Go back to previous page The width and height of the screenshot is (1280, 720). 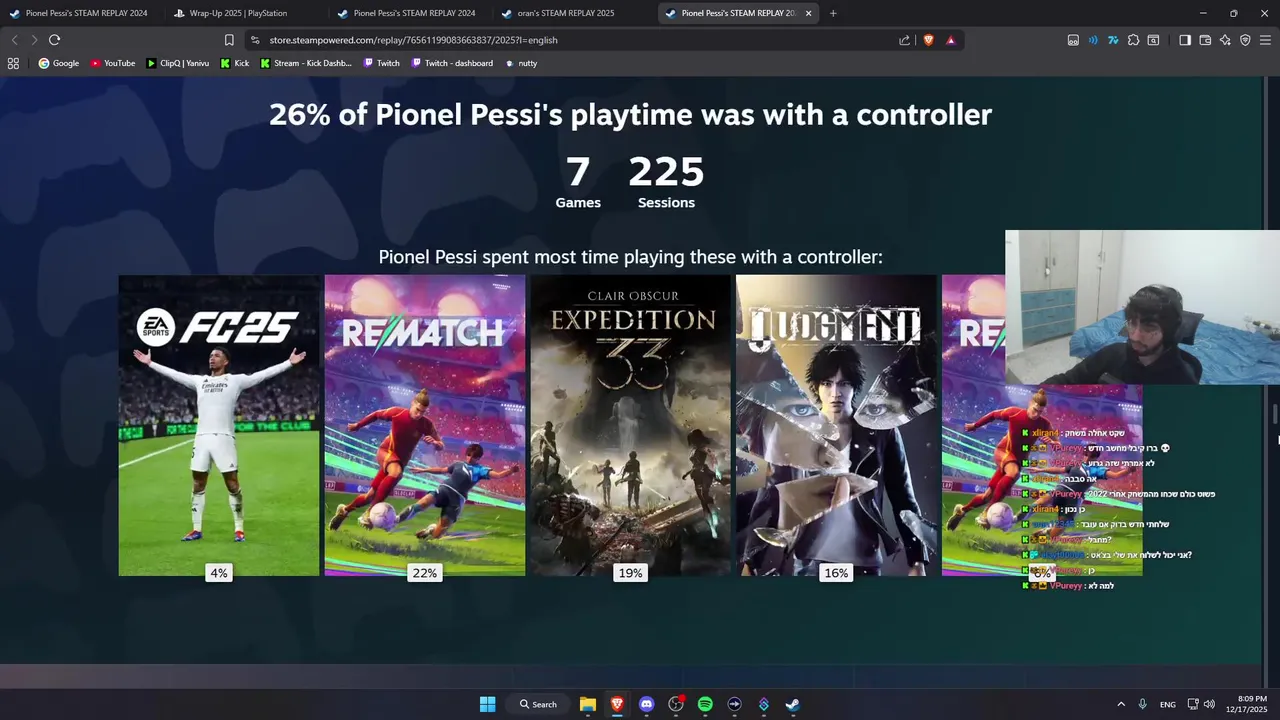click(x=14, y=40)
